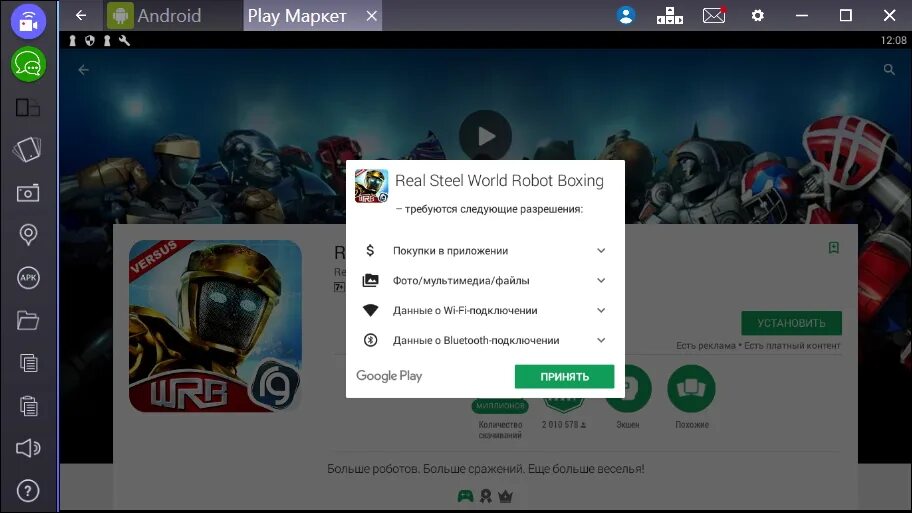Toggle the multi-window layout icon in sidebar
This screenshot has width=912, height=513.
point(27,108)
